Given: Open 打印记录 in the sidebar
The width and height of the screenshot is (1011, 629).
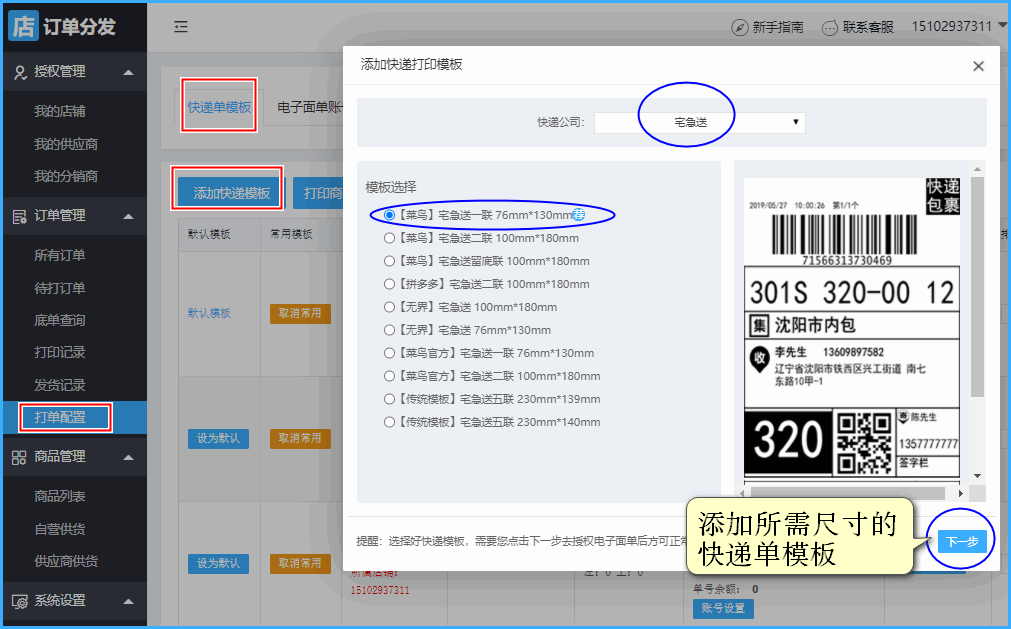Looking at the screenshot, I should coord(60,353).
